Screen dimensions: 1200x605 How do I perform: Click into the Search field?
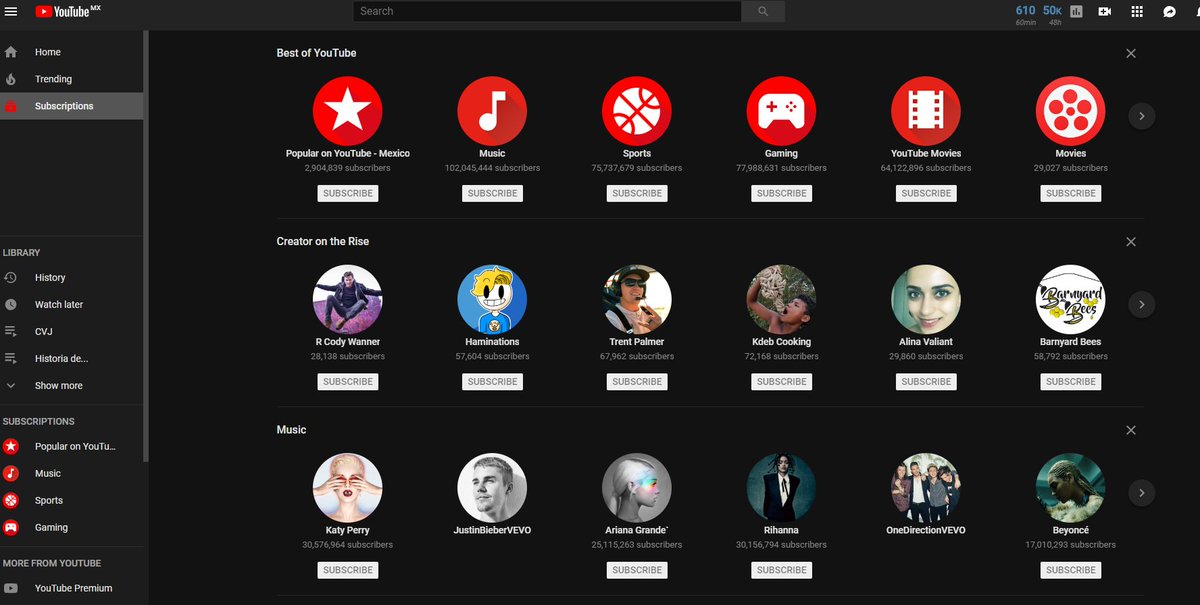point(547,11)
